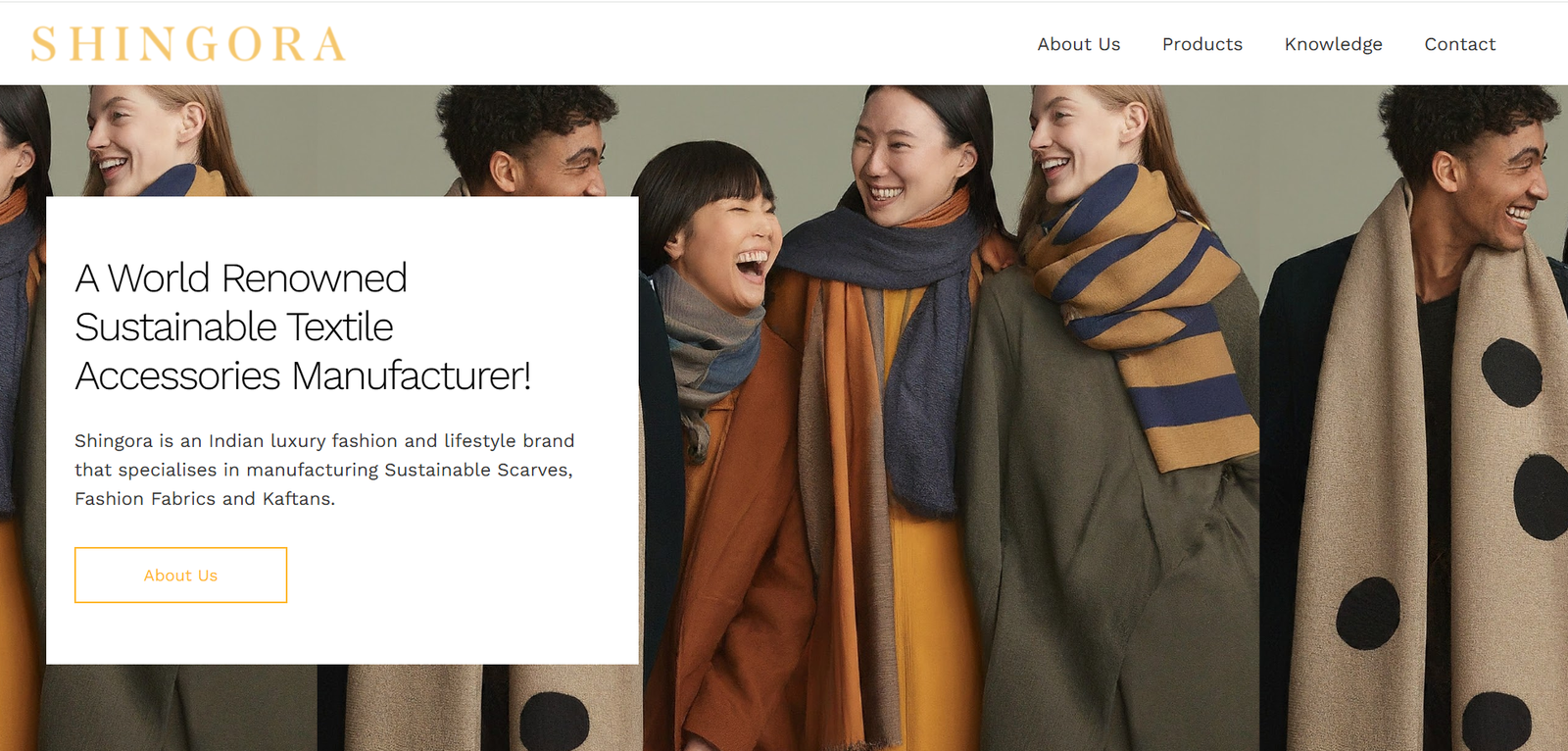Image resolution: width=1568 pixels, height=751 pixels.
Task: Click the navy and mustard striped scarf
Action: [x=1147, y=314]
